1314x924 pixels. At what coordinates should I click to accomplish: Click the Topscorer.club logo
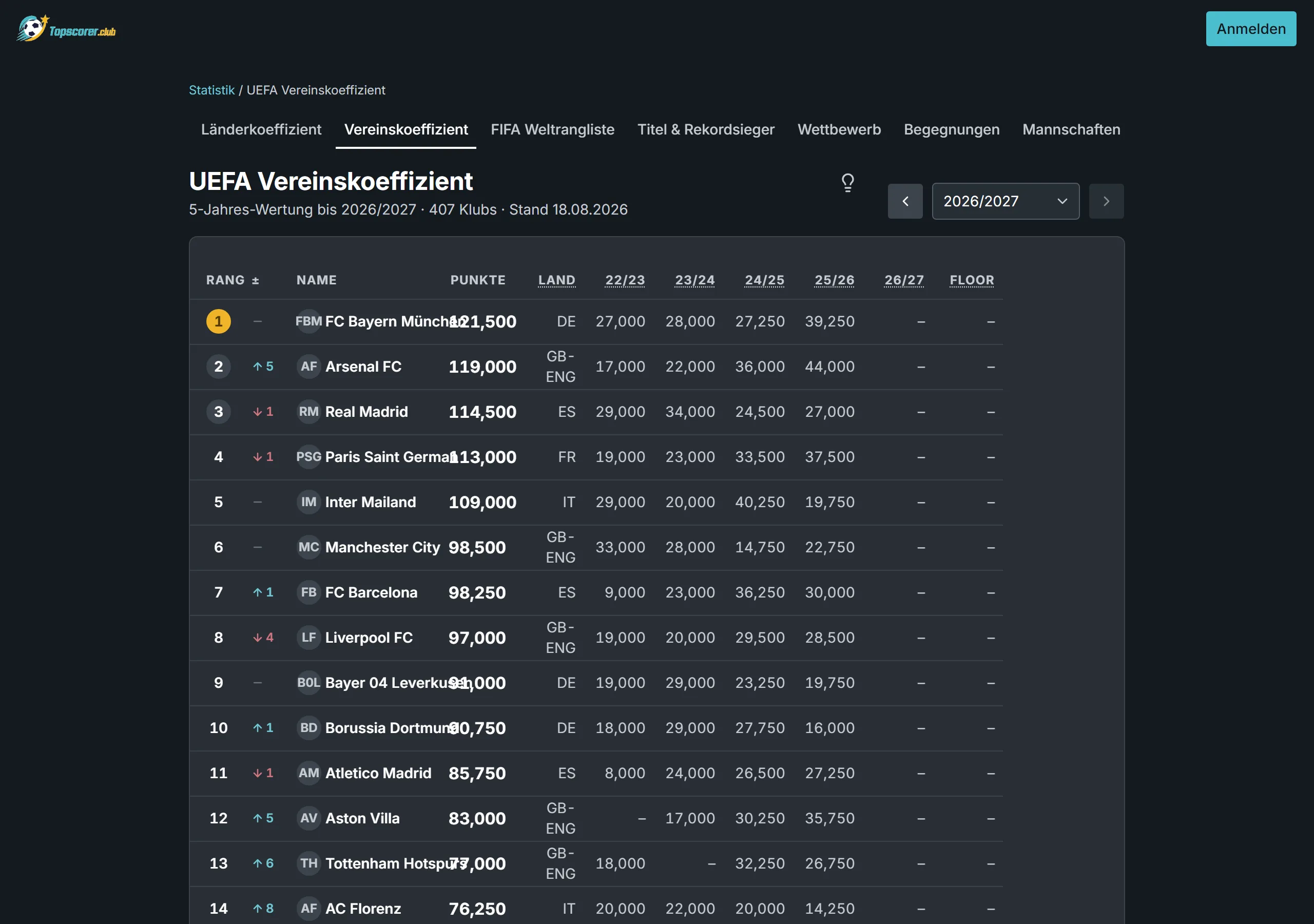pyautogui.click(x=66, y=29)
